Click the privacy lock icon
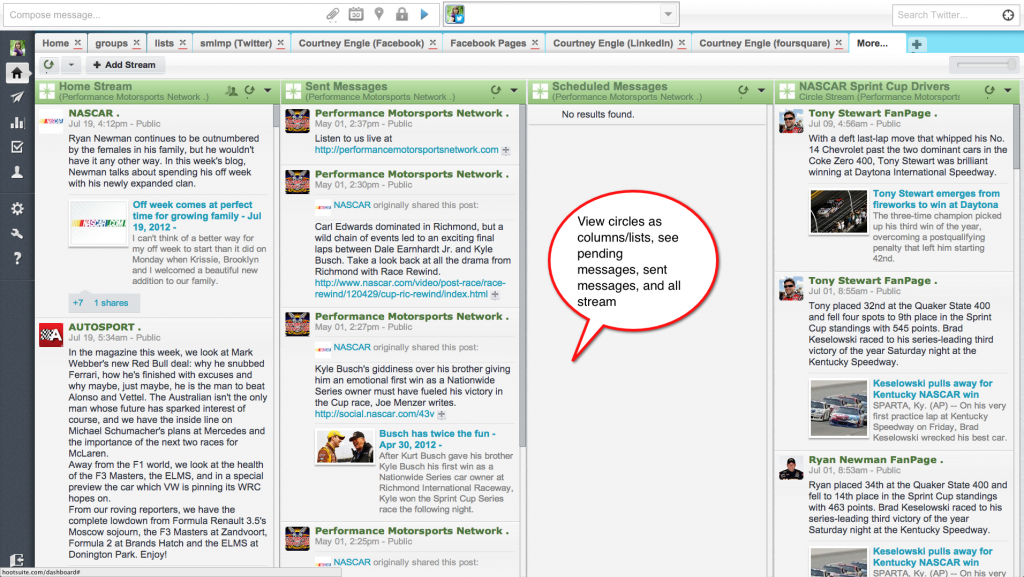1024x577 pixels. coord(402,14)
